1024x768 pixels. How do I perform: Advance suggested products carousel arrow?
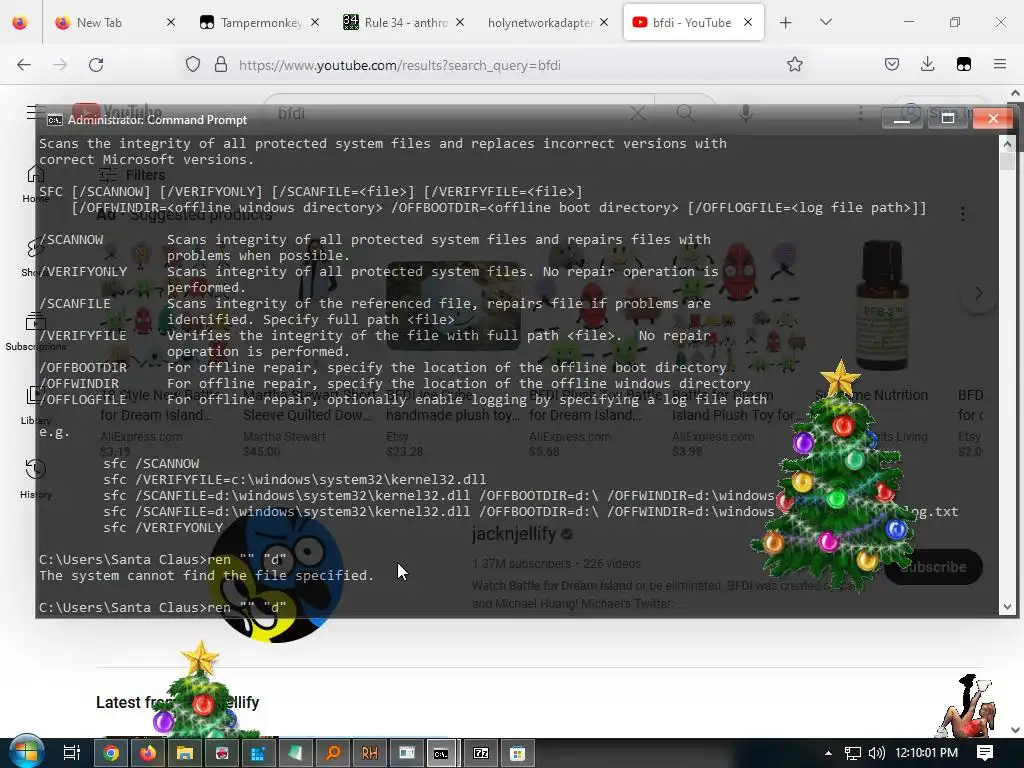pos(978,293)
